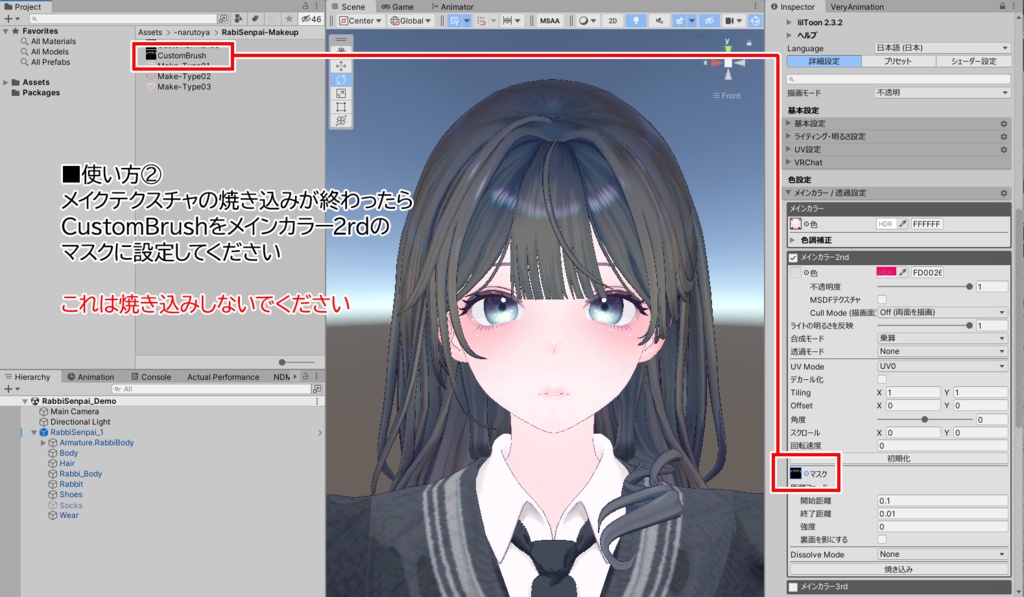The height and width of the screenshot is (597, 1024).
Task: Open gear menu for UV設定
Action: 1004,150
